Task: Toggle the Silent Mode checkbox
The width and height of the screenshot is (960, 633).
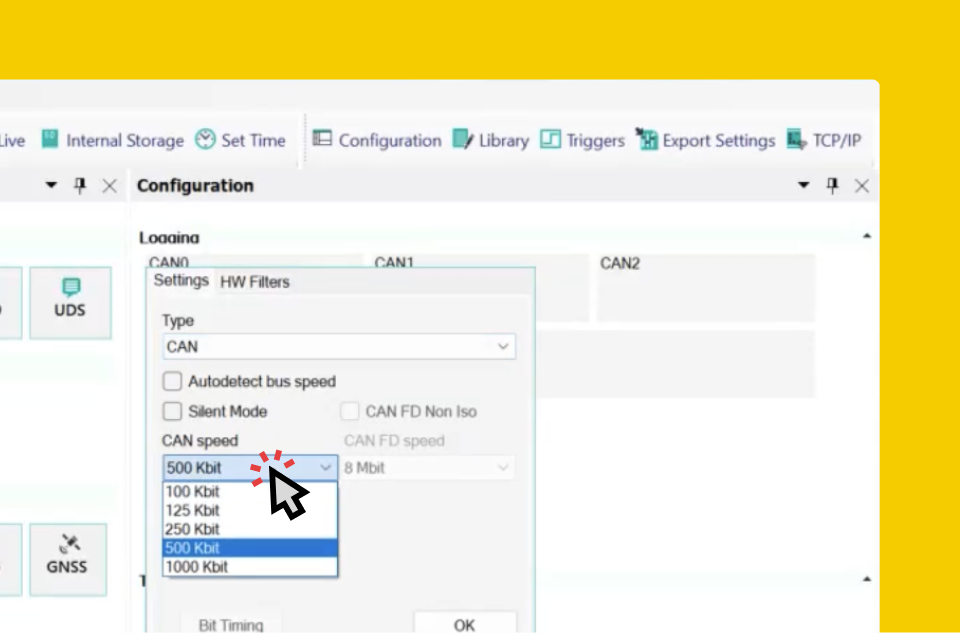Action: click(x=172, y=411)
